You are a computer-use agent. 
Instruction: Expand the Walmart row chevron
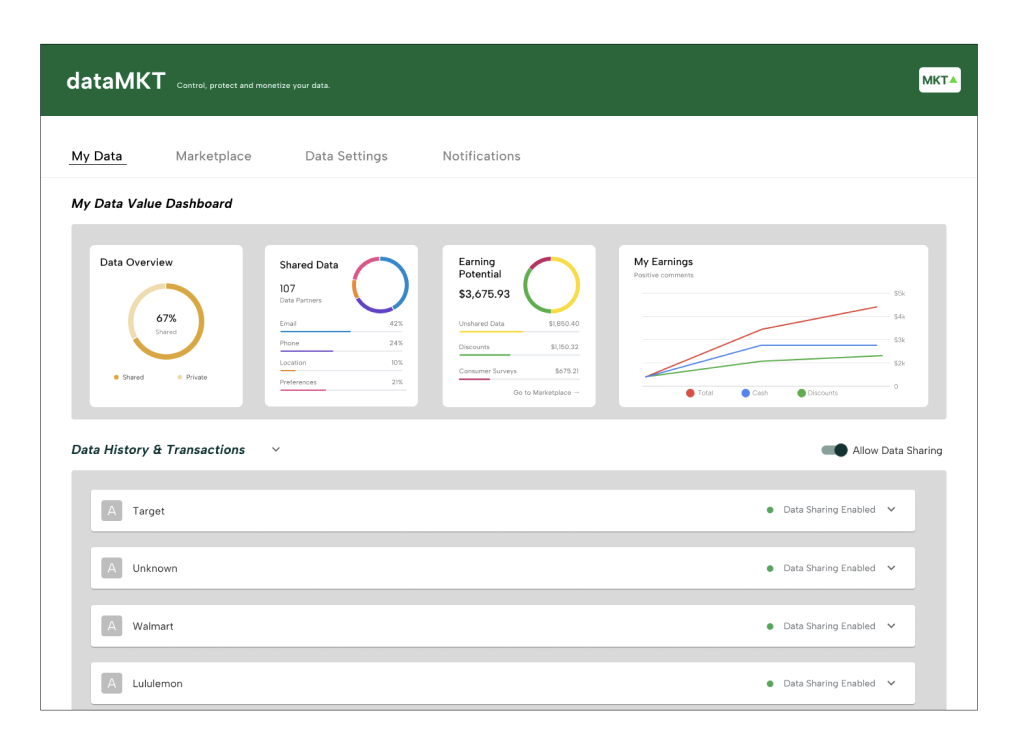tap(891, 626)
